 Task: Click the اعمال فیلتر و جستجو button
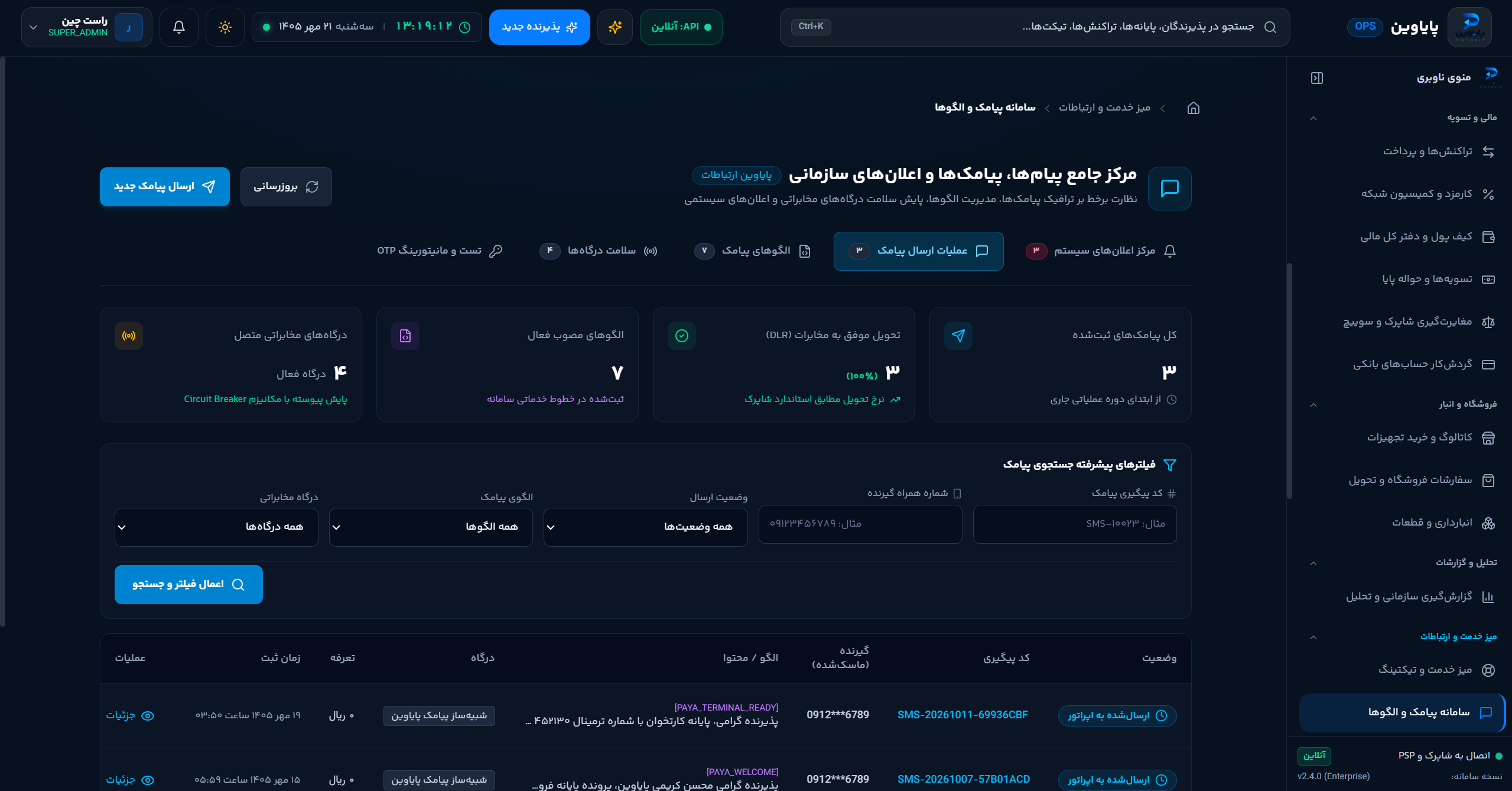pyautogui.click(x=188, y=585)
